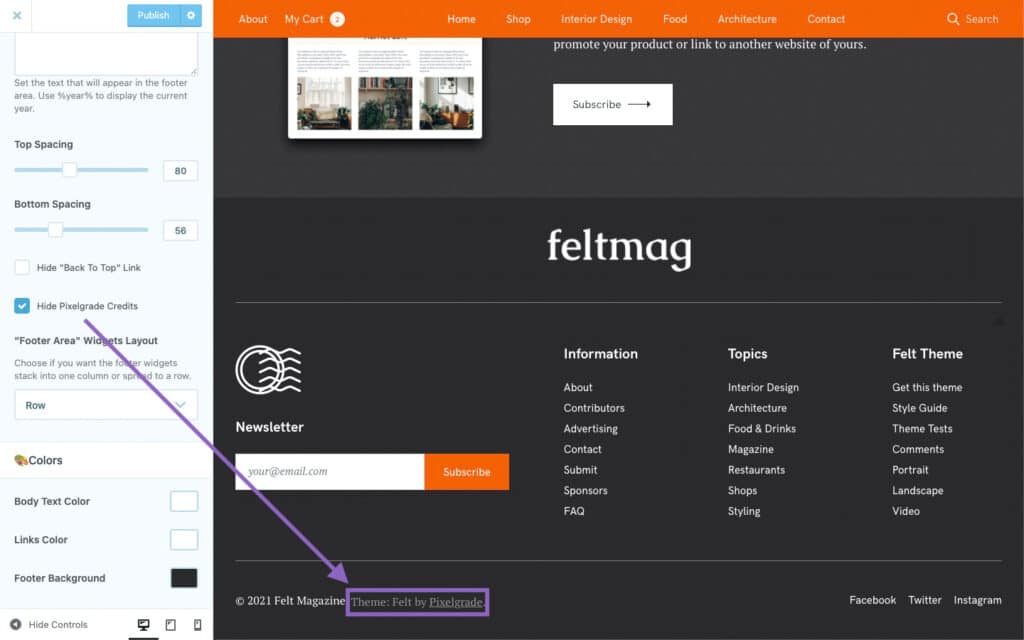The image size is (1024, 640).
Task: Click the Publish button
Action: (x=153, y=15)
